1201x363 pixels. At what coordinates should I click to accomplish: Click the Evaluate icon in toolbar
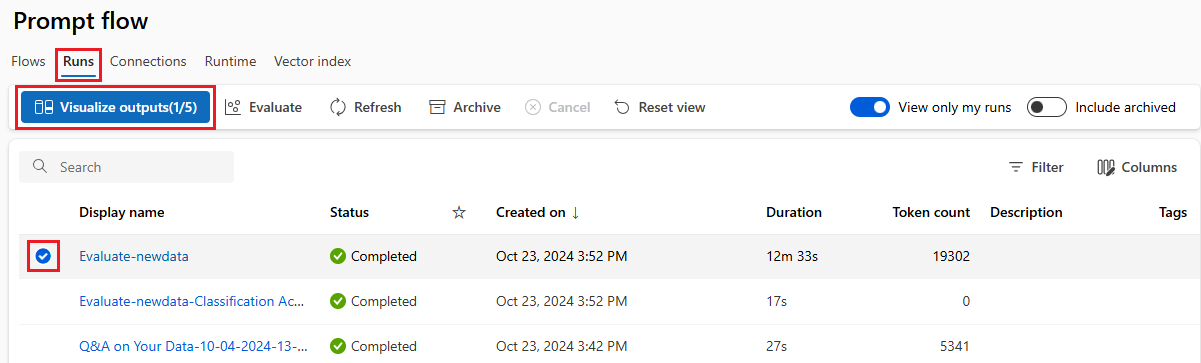coord(232,107)
